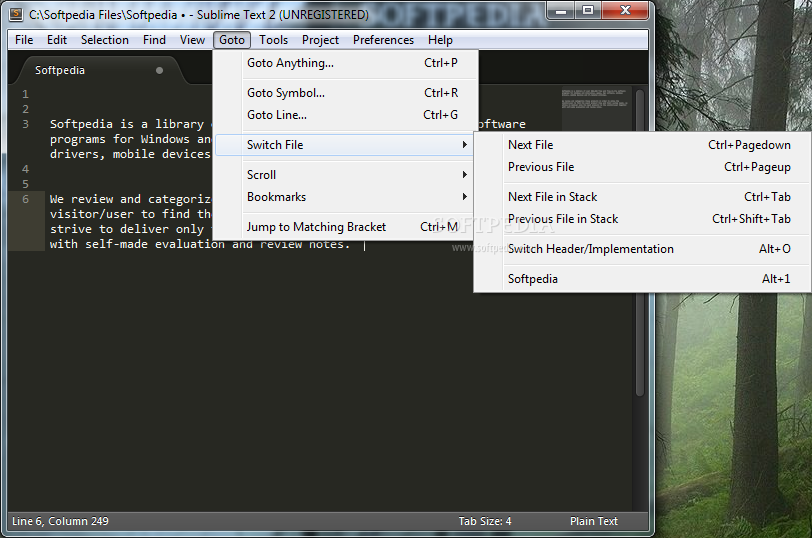Screen dimensions: 812x538
Task: Open the Selection menu
Action: pos(105,40)
